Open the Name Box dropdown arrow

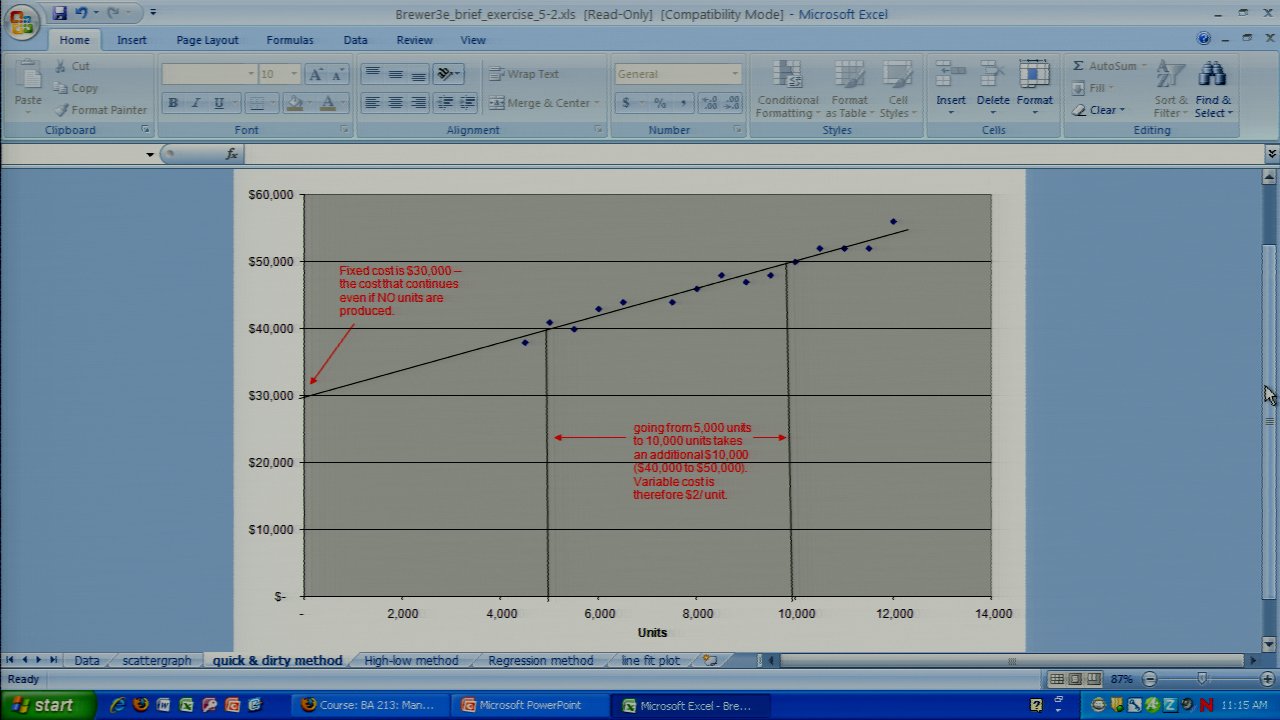click(x=150, y=154)
